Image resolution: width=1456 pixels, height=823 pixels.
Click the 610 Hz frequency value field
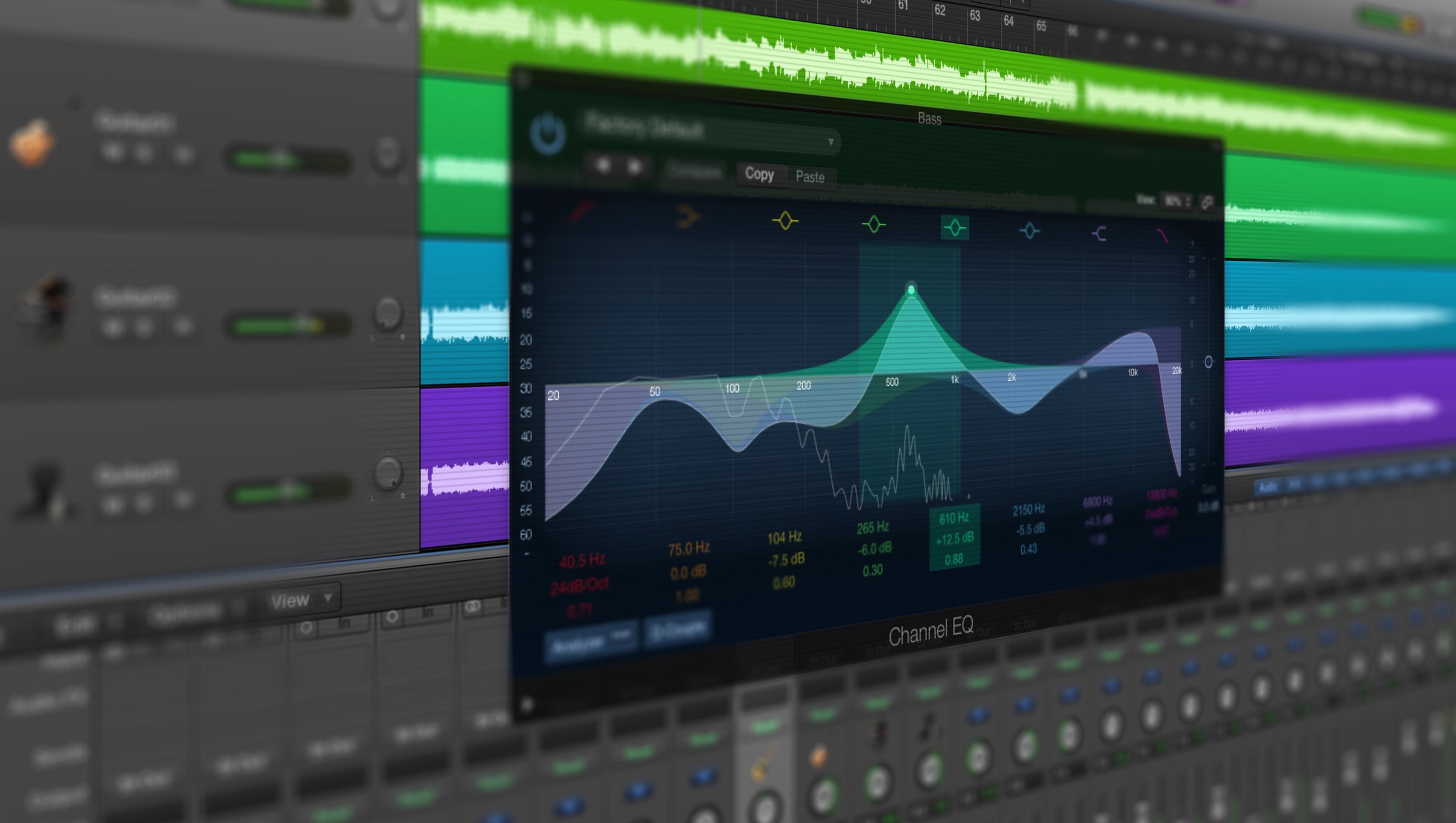tap(954, 519)
